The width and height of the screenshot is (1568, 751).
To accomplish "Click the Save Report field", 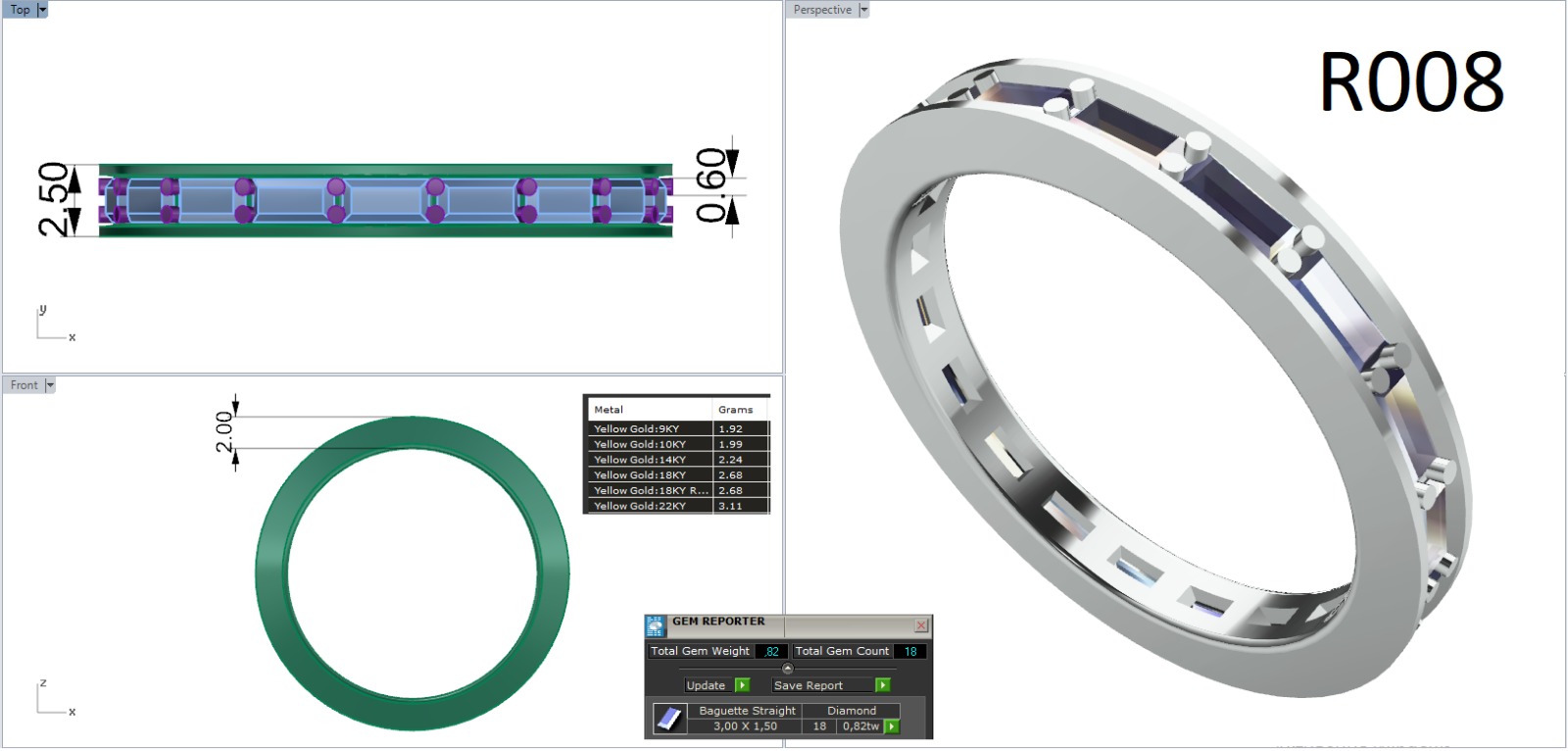I will [823, 685].
